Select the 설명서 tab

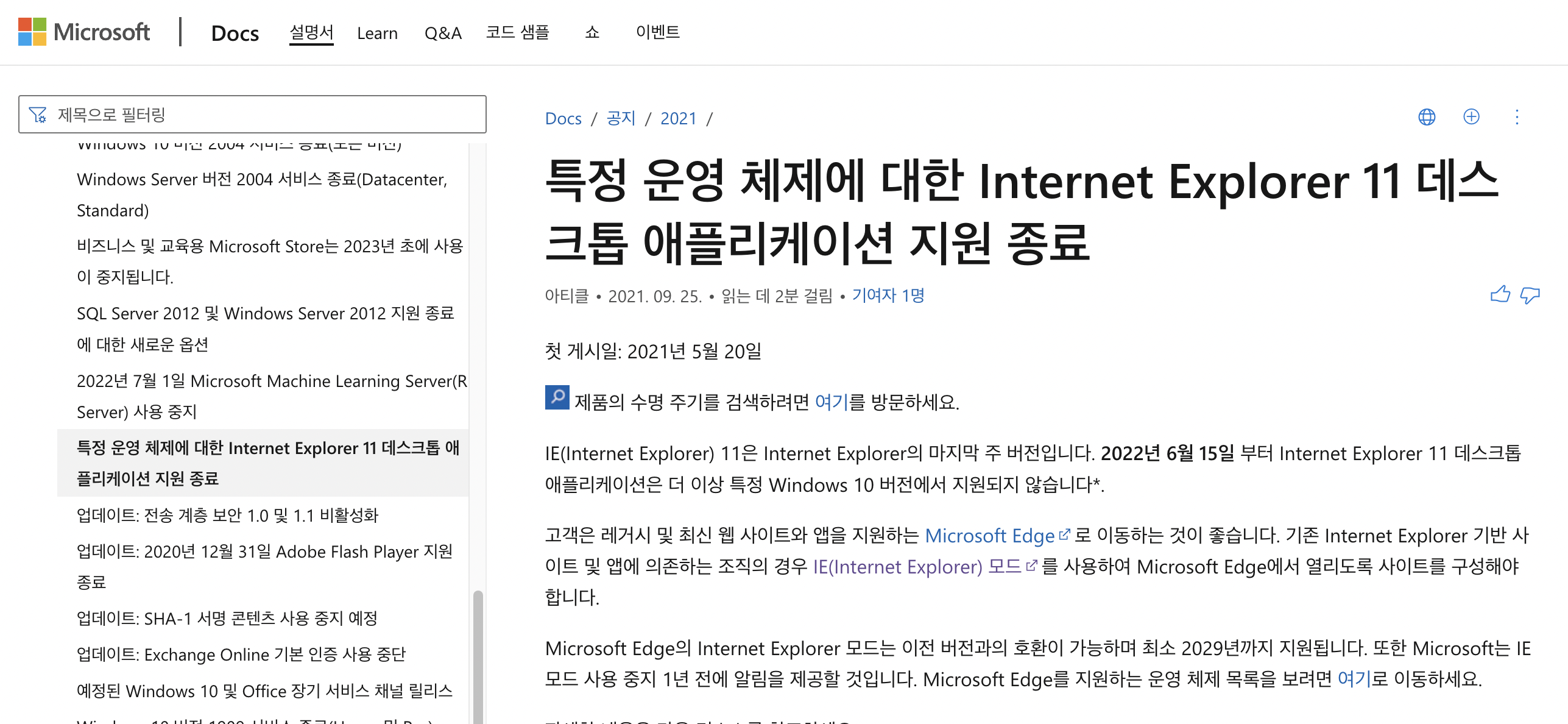[311, 32]
